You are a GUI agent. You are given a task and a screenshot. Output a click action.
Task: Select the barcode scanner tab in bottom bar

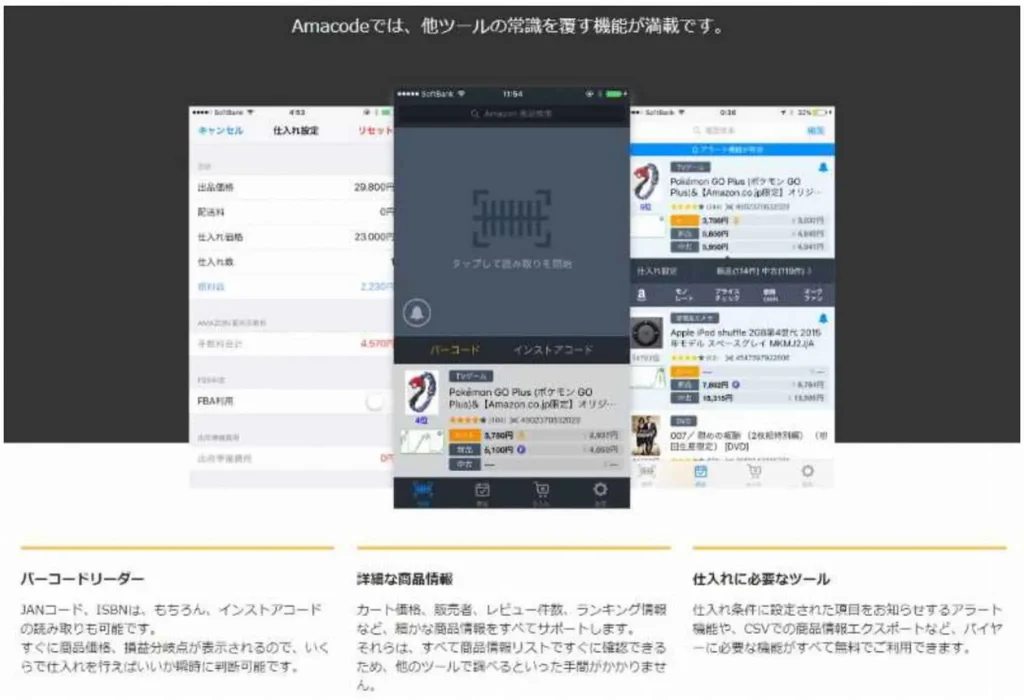tap(422, 491)
